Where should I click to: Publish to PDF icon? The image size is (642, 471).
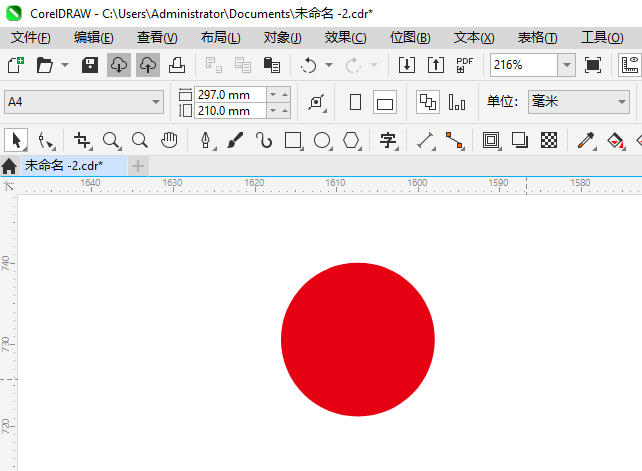(465, 65)
